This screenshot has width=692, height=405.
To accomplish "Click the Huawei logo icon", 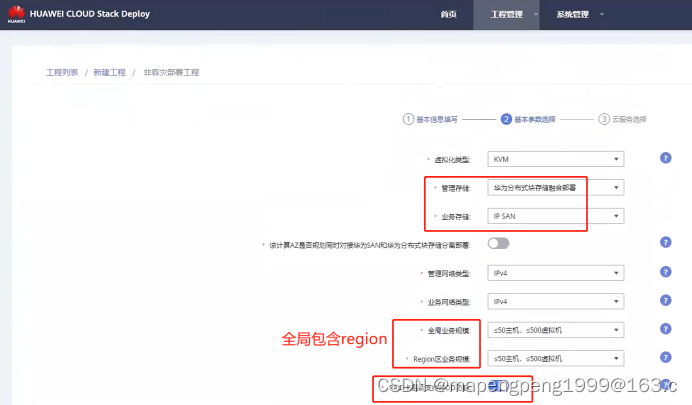I will point(16,14).
